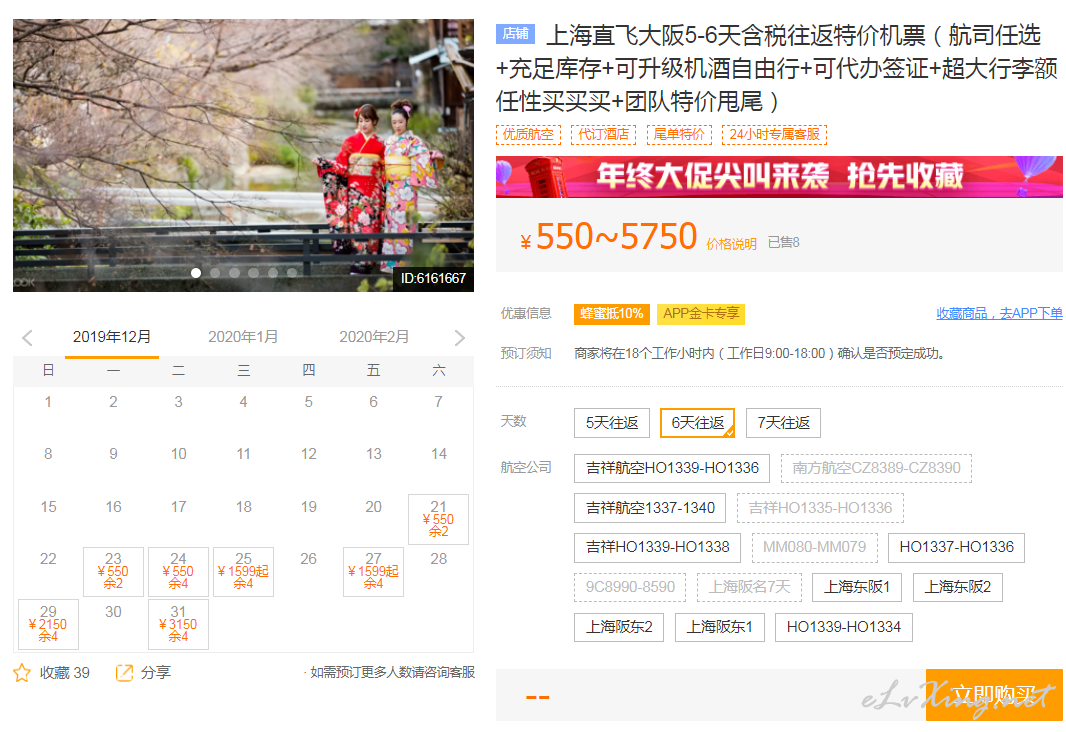Click the share icon

pos(124,673)
